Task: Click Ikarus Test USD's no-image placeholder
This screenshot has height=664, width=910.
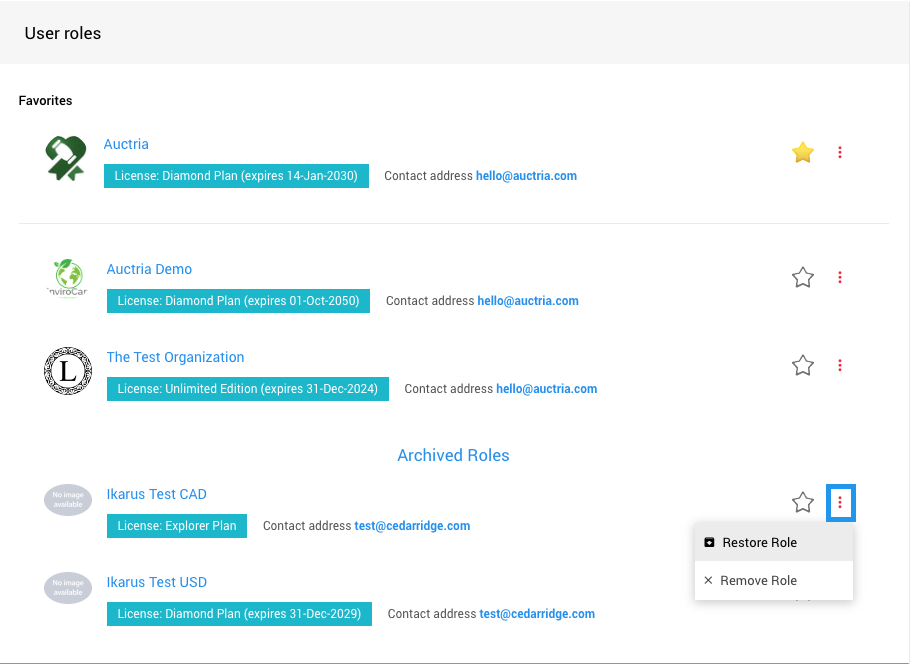Action: pos(67,587)
